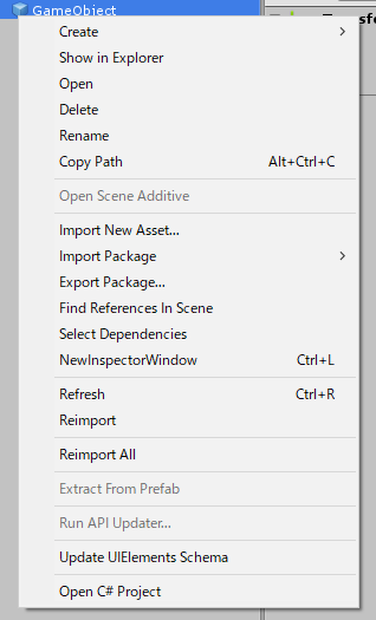Image resolution: width=376 pixels, height=620 pixels.
Task: Select Reimport option
Action: click(205, 420)
